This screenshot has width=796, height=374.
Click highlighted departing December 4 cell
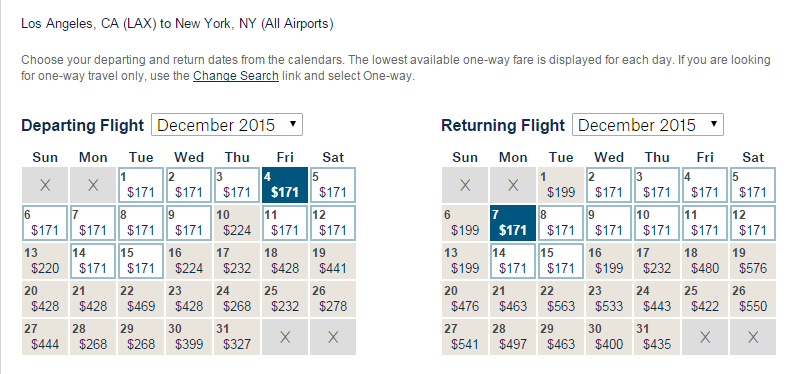[x=285, y=185]
